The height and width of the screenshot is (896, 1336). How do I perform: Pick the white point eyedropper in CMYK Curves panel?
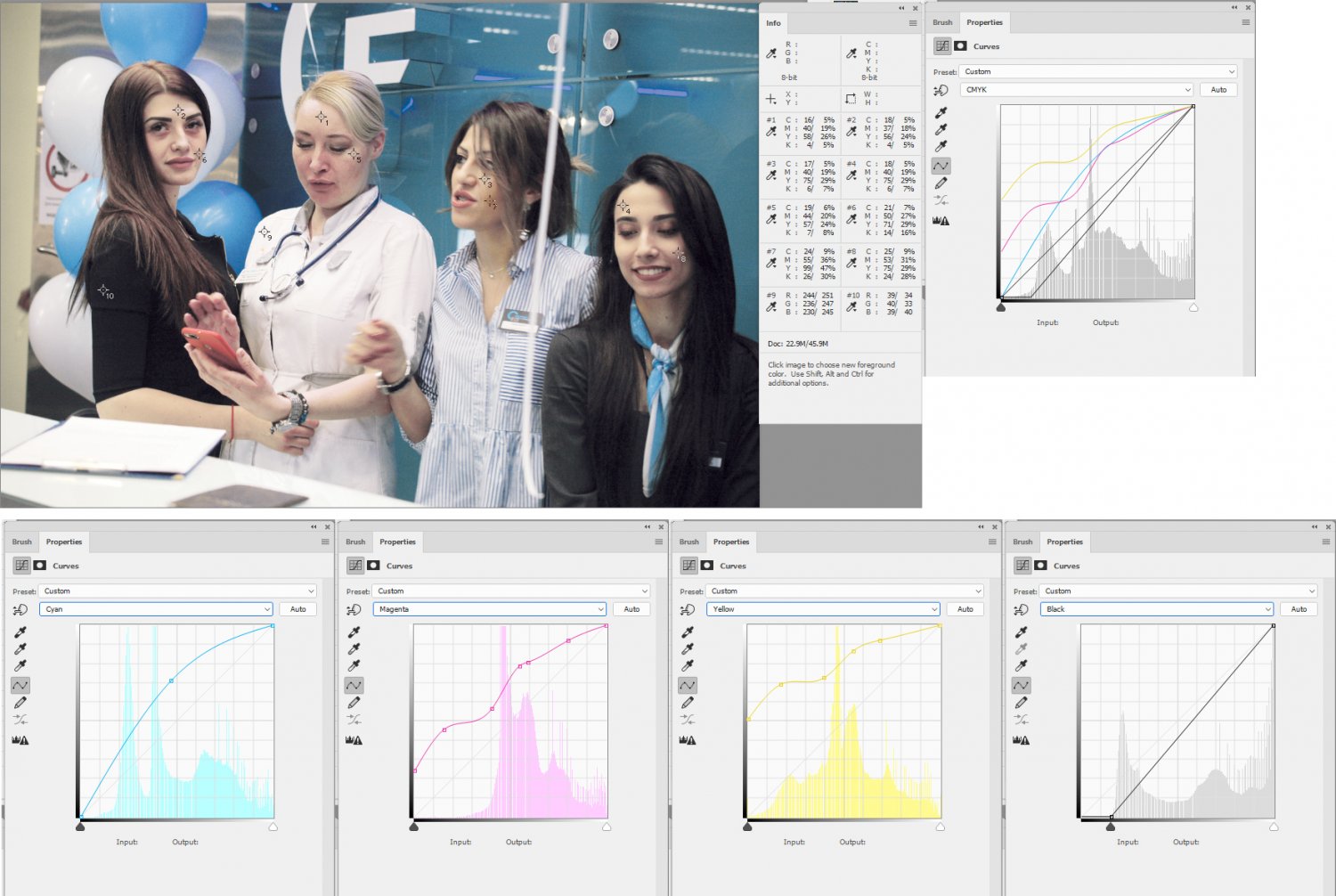(941, 147)
